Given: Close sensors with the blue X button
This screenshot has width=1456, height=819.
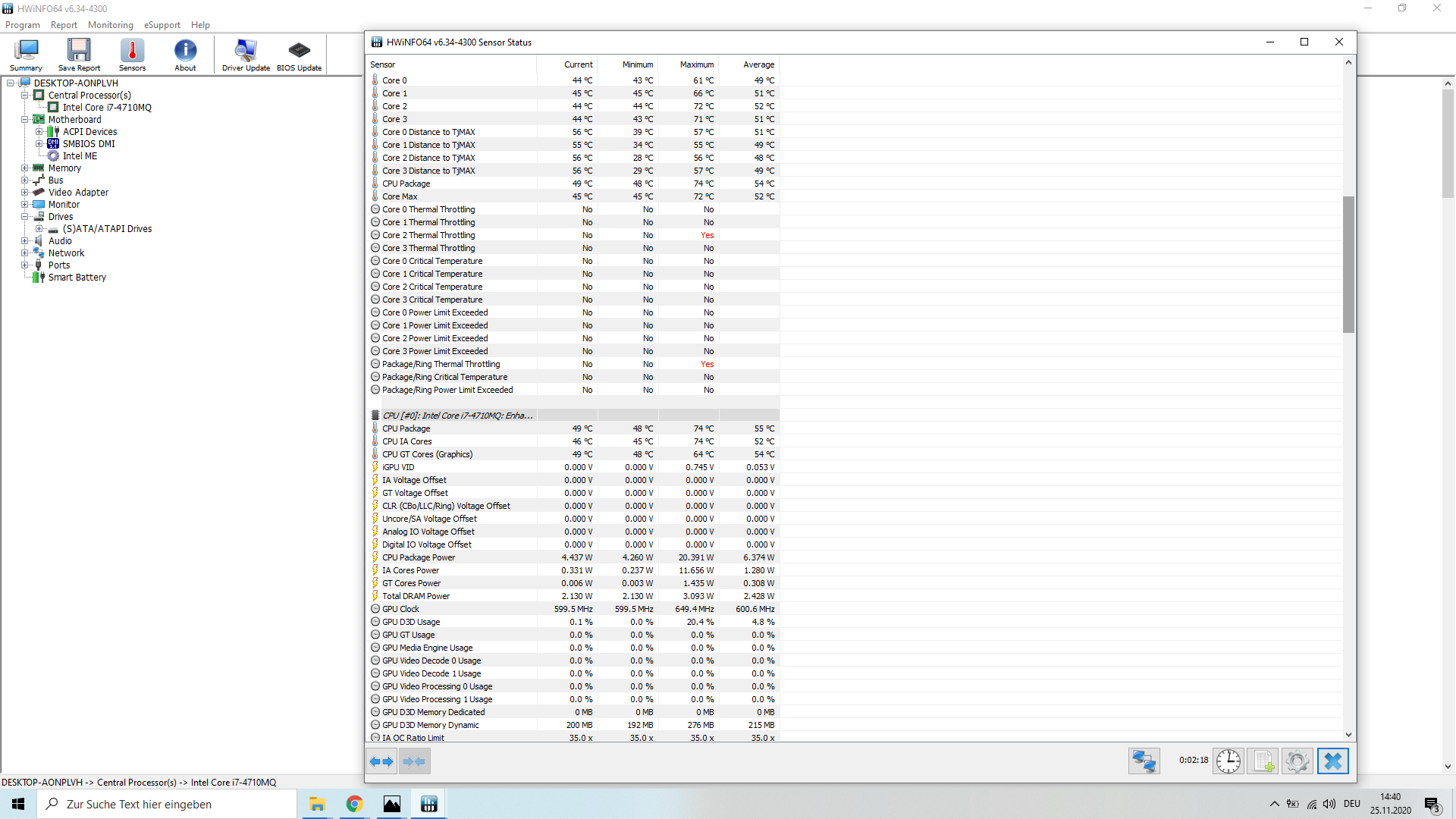Looking at the screenshot, I should pos(1332,761).
